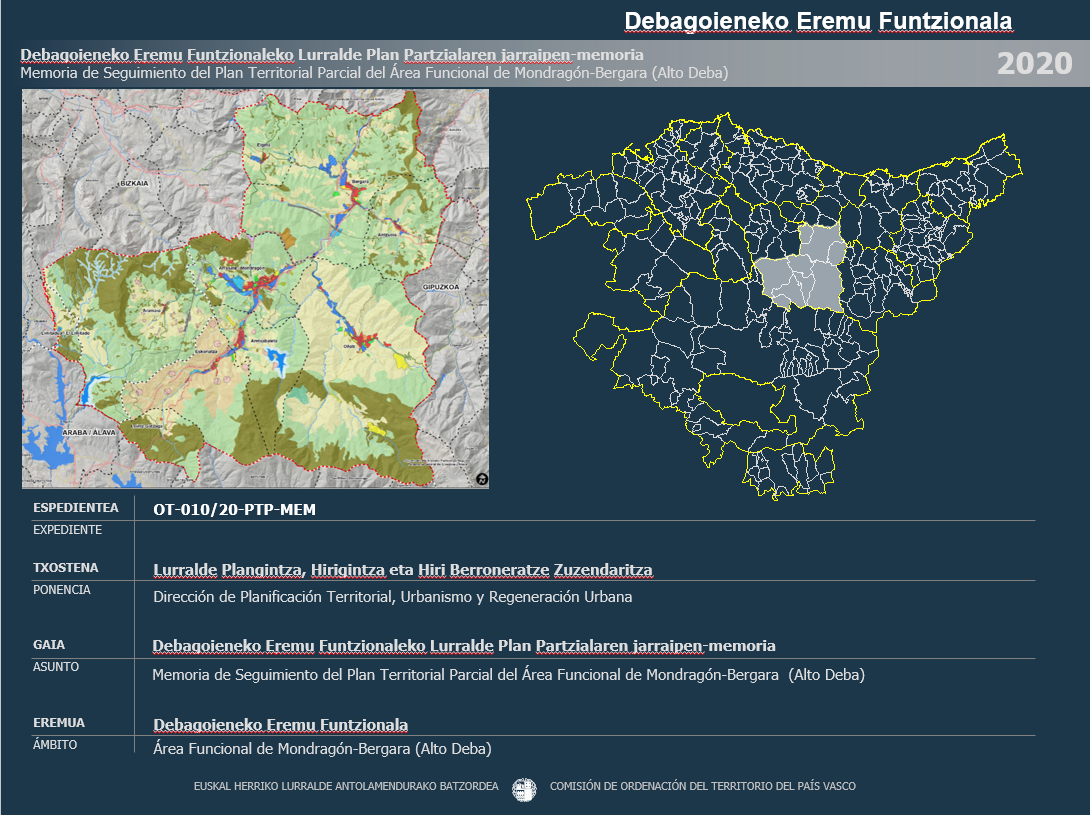
Task: Click Comisión de Ordenación del Territorio footer text
Action: point(702,786)
